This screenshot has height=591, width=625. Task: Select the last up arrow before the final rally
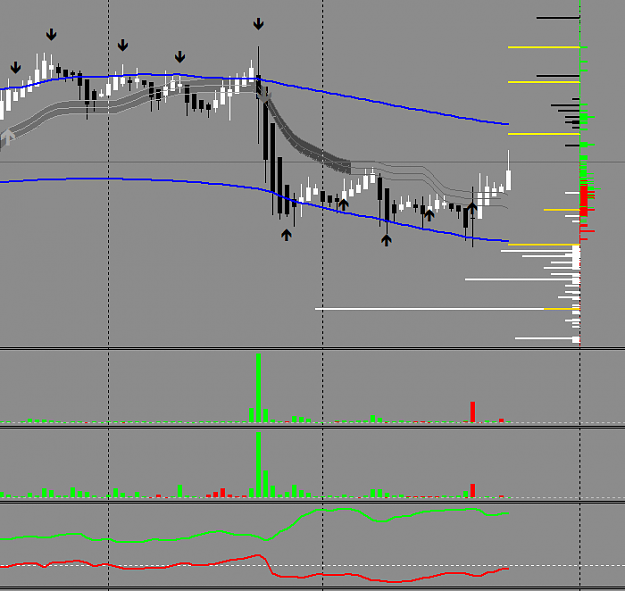point(472,208)
